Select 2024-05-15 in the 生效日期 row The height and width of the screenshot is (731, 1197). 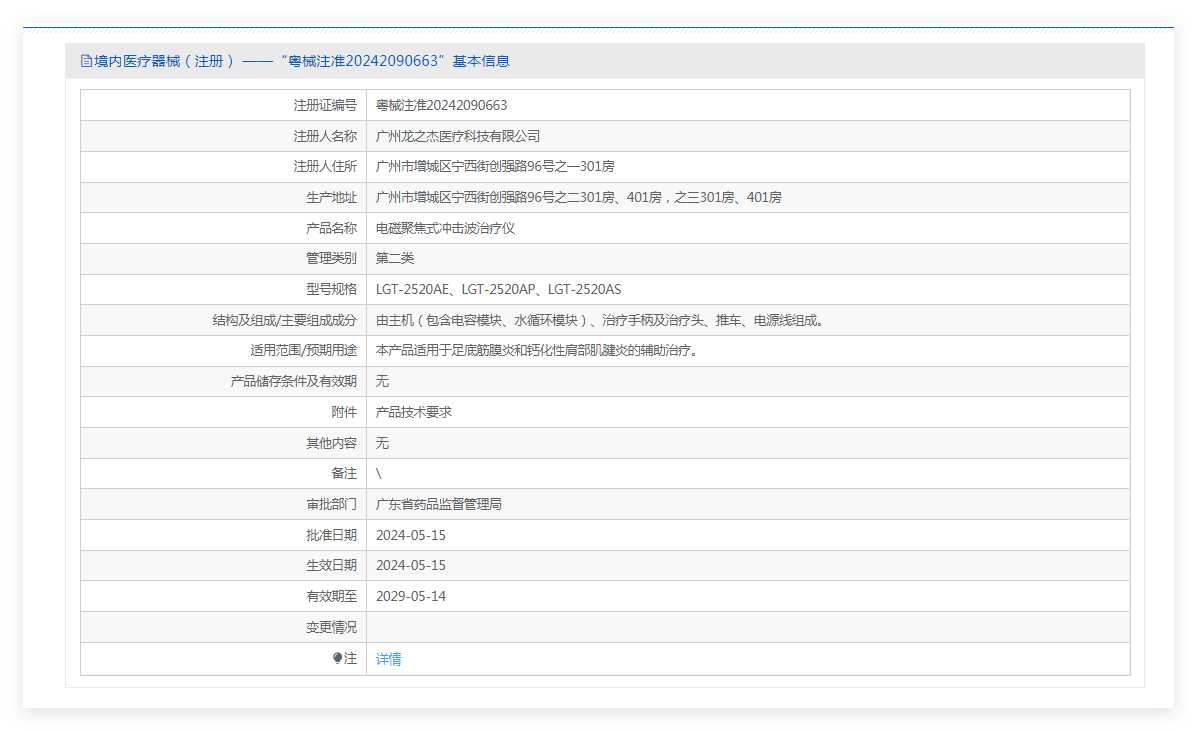point(411,565)
